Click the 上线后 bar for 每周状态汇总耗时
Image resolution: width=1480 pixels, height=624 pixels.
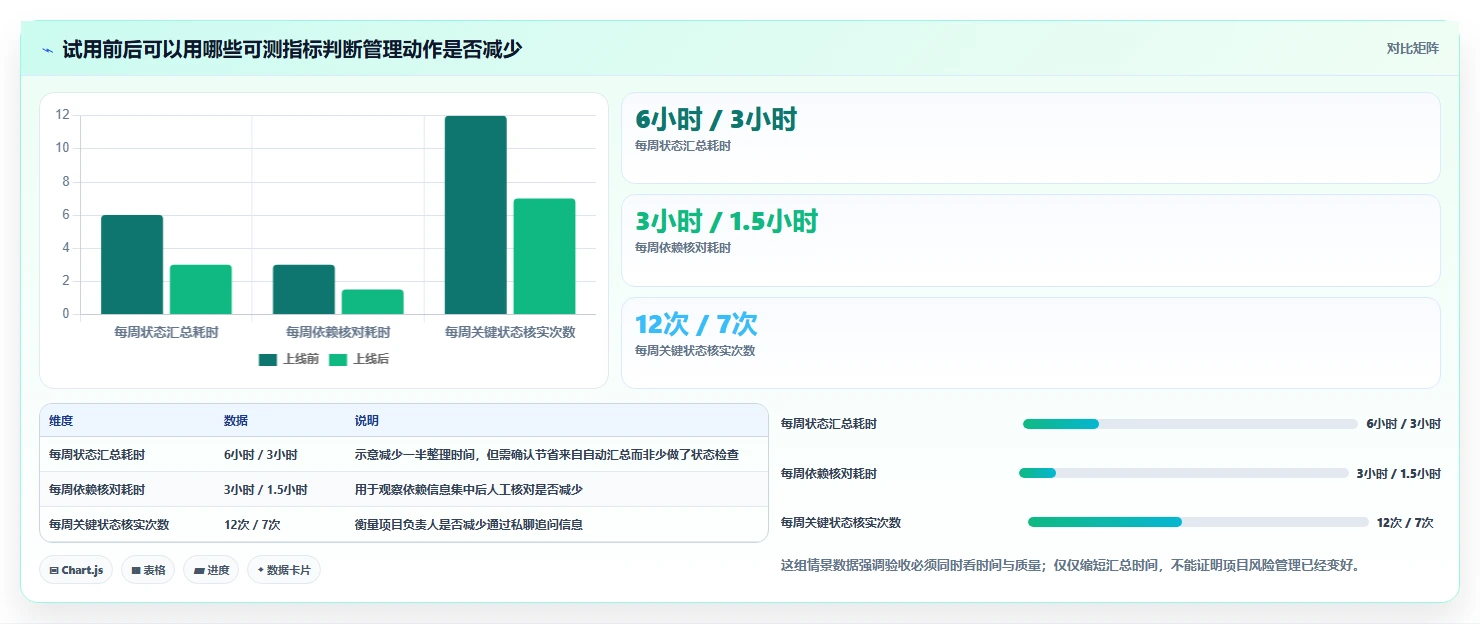(201, 290)
